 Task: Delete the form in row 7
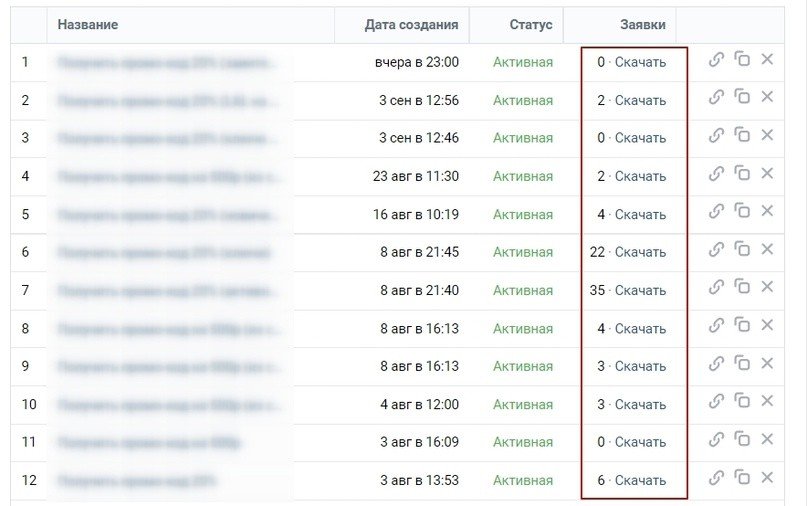coord(767,288)
